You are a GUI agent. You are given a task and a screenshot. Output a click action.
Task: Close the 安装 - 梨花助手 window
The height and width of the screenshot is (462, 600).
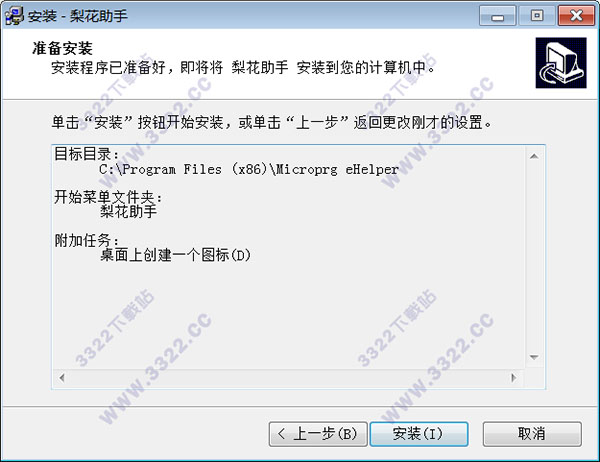click(576, 16)
